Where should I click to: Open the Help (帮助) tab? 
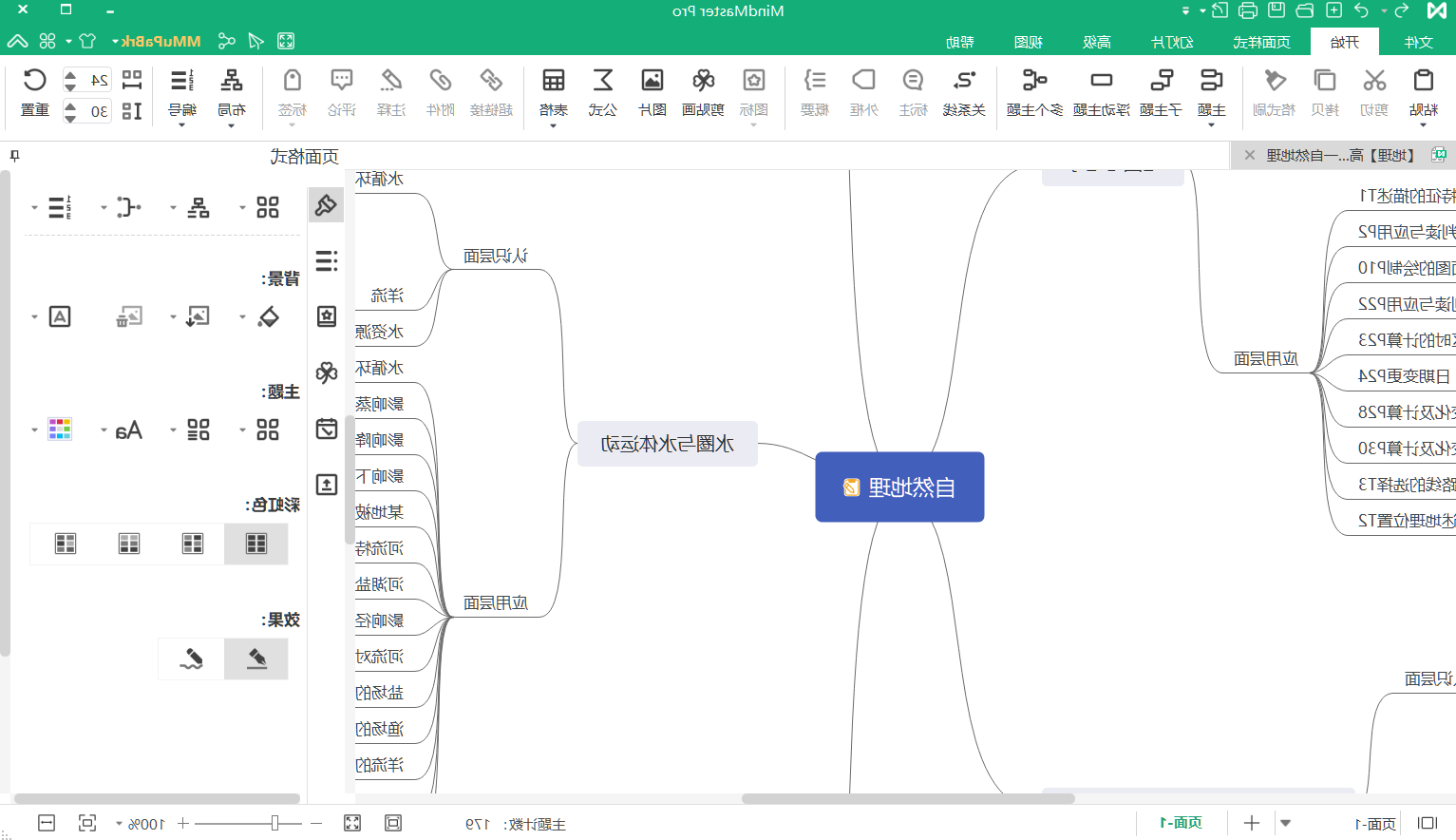960,42
